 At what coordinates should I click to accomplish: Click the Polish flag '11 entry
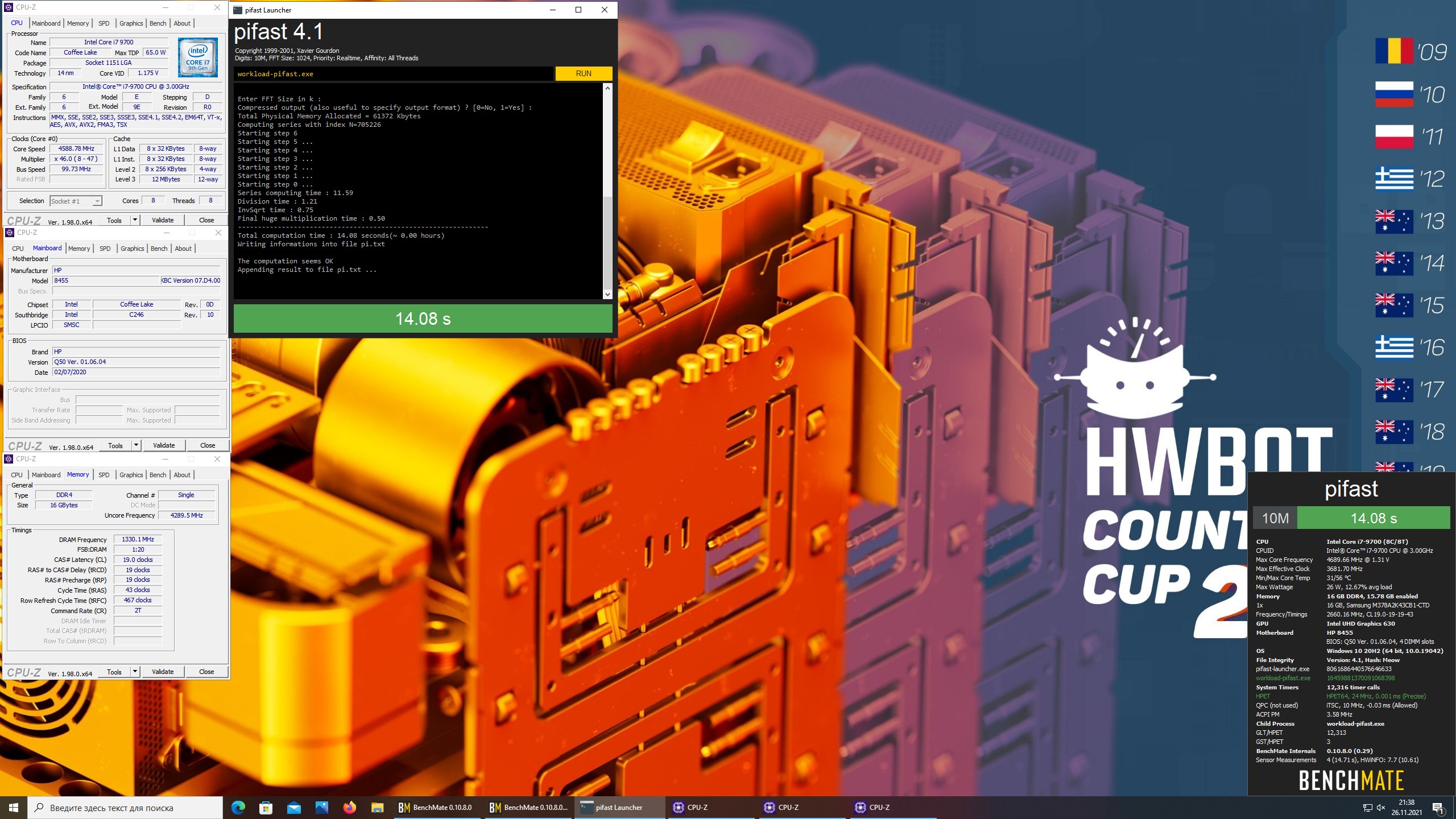coord(1410,136)
